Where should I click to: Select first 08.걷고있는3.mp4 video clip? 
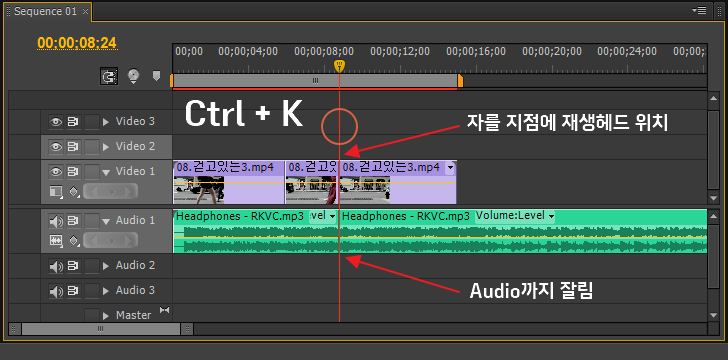229,182
